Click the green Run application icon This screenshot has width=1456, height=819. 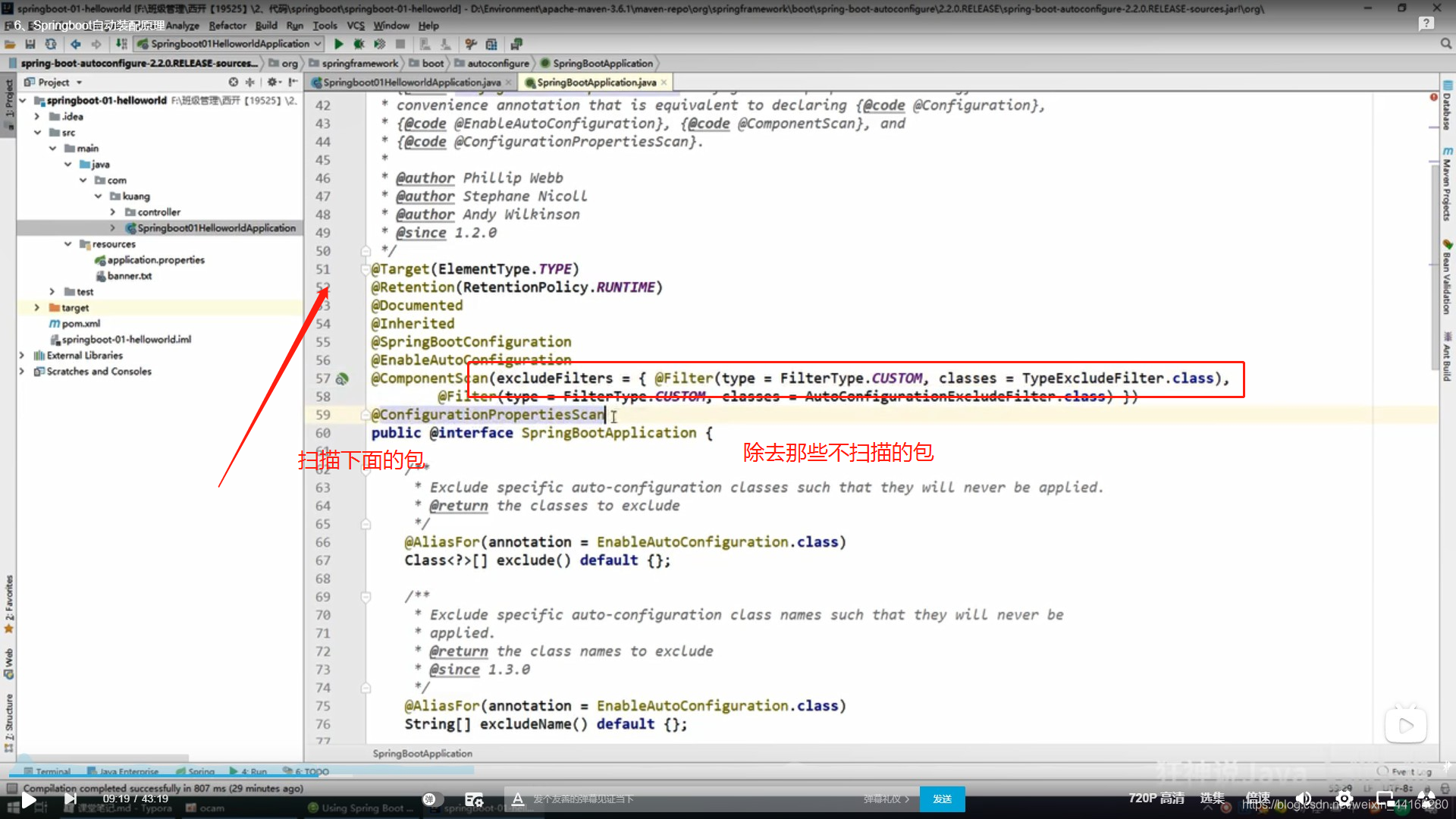click(339, 44)
